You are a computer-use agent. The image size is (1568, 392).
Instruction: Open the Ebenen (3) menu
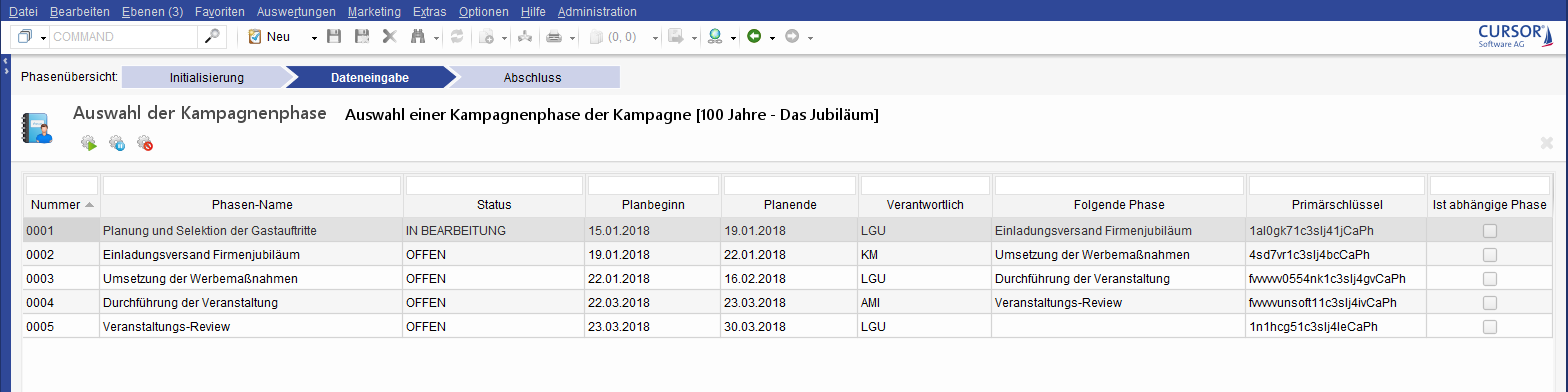click(152, 12)
